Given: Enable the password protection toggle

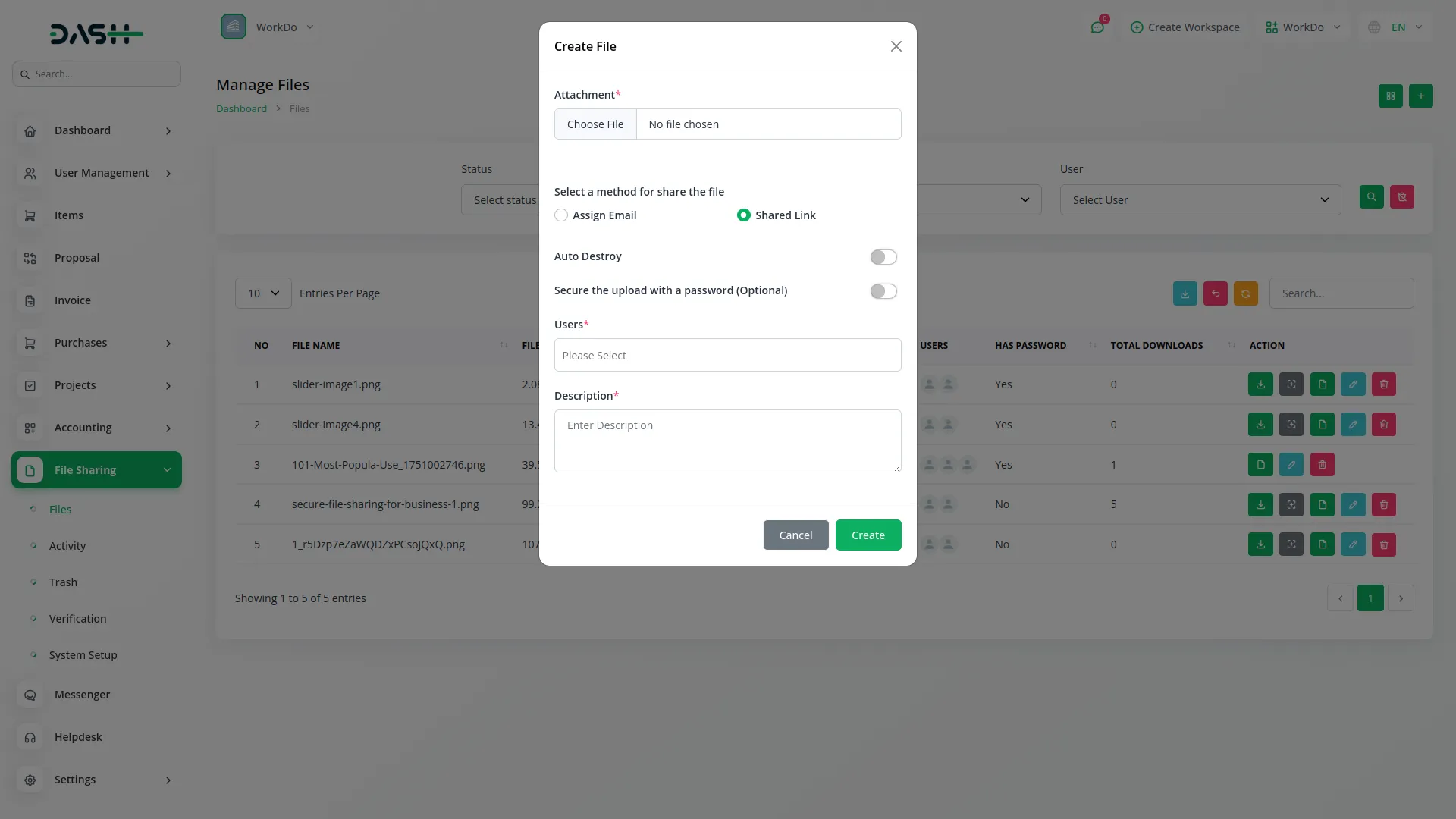Looking at the screenshot, I should click(x=883, y=291).
